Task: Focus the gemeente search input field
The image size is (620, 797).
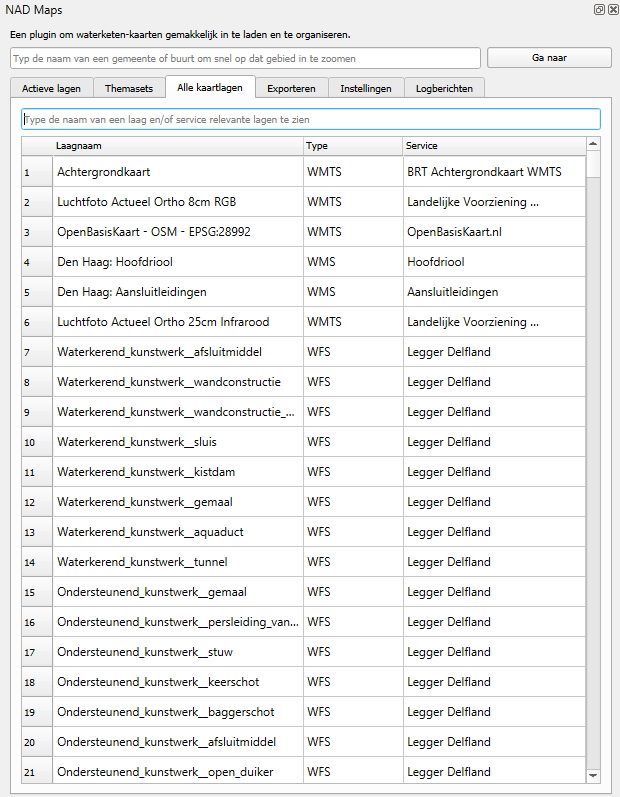Action: point(245,58)
